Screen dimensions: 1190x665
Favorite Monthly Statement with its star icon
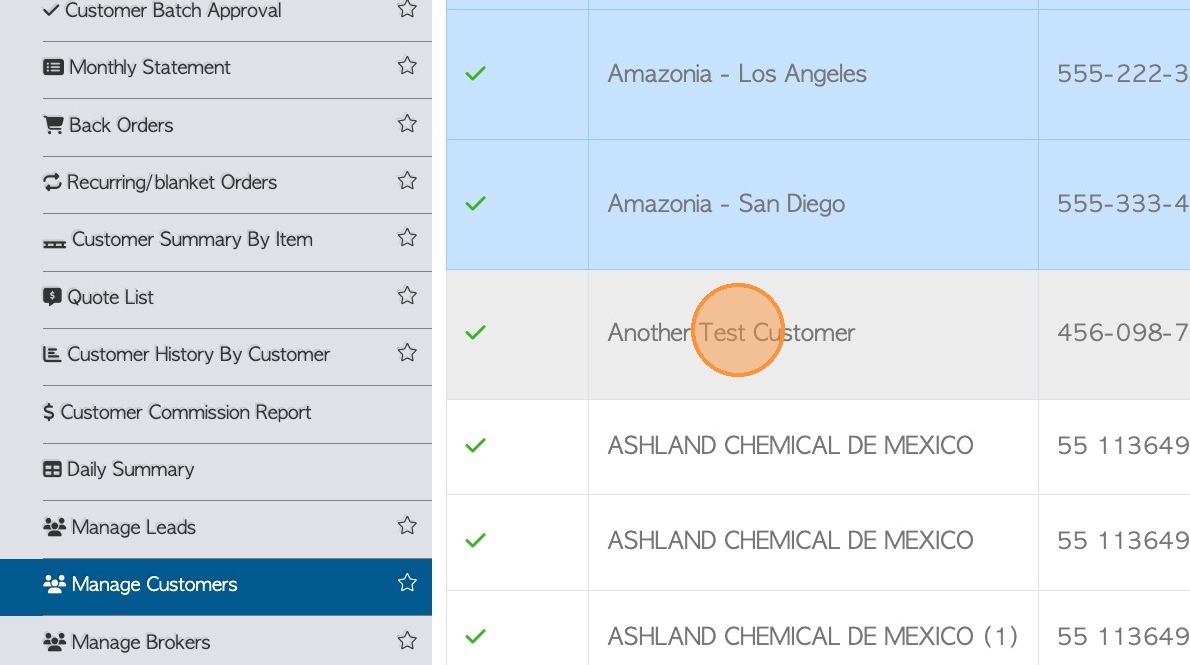(407, 66)
